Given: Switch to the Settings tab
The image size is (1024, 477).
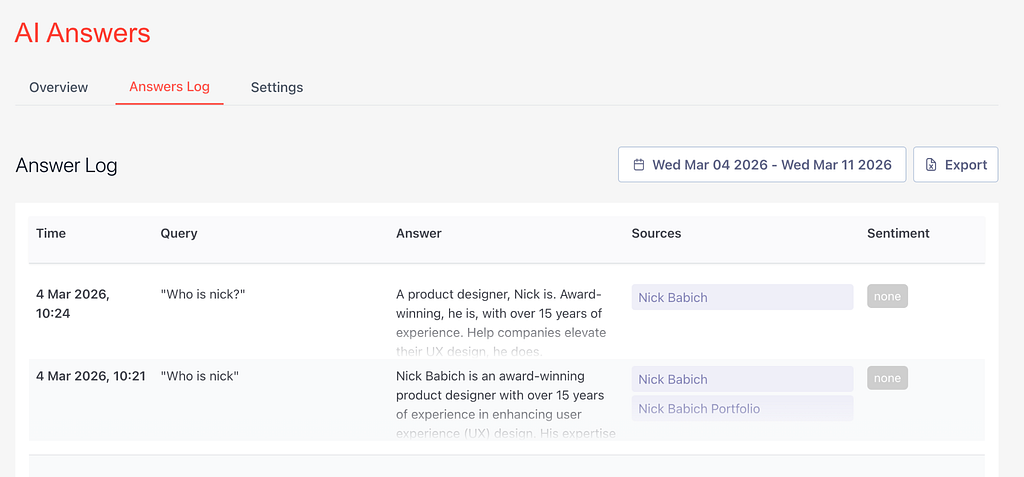Looking at the screenshot, I should (x=276, y=87).
